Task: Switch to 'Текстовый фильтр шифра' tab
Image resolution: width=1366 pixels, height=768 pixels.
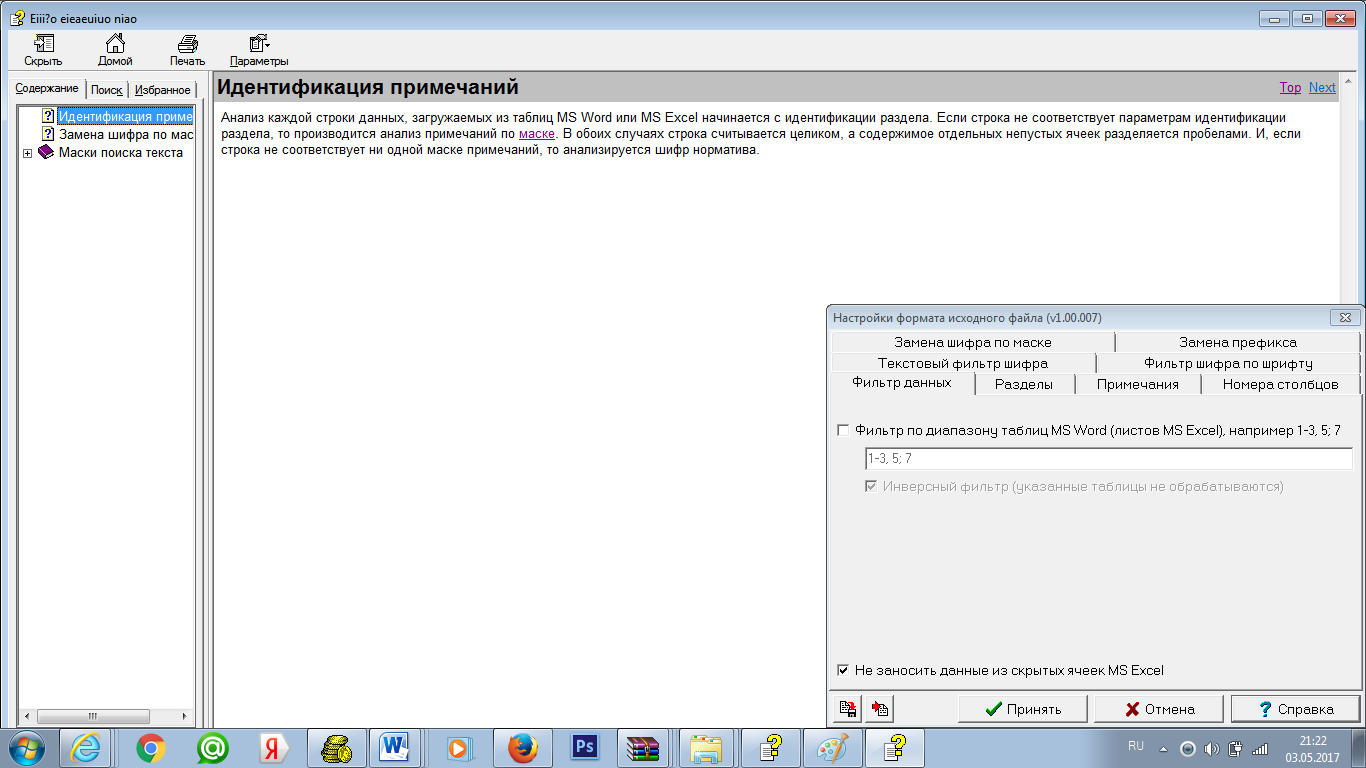Action: coord(963,363)
